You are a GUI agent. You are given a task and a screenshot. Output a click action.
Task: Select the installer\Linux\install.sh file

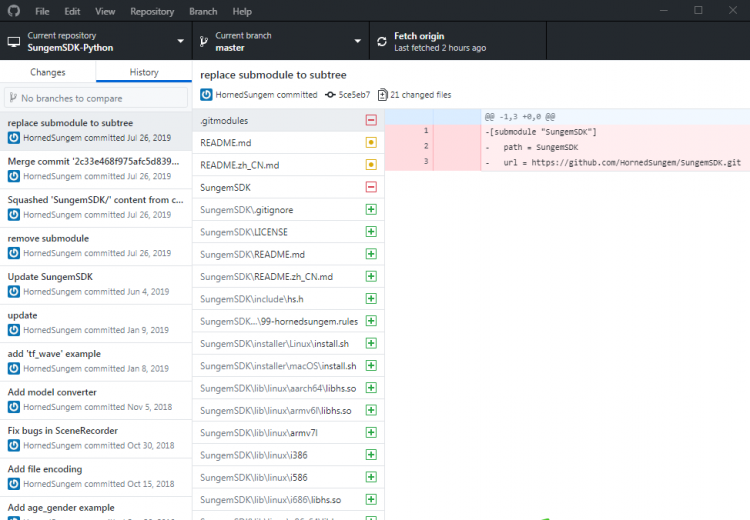coord(288,343)
